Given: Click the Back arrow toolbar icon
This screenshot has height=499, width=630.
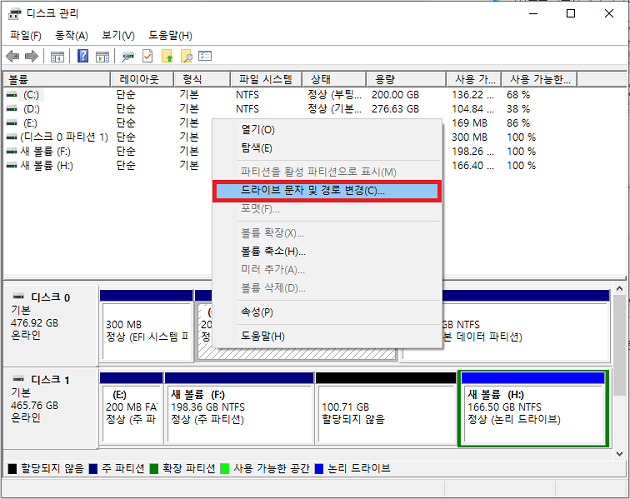Looking at the screenshot, I should tap(12, 57).
